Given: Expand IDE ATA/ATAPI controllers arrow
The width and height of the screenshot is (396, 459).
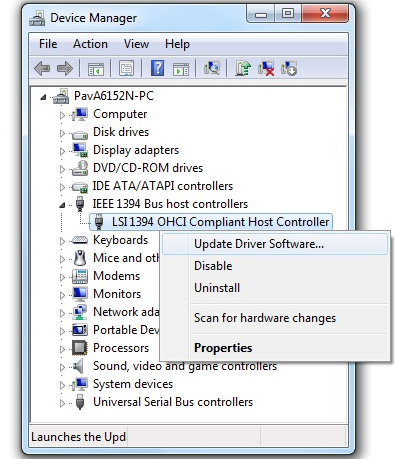Looking at the screenshot, I should pos(62,187).
